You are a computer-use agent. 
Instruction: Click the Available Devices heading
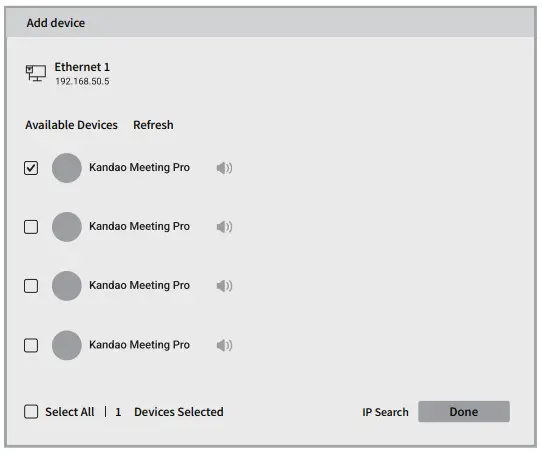(x=72, y=125)
